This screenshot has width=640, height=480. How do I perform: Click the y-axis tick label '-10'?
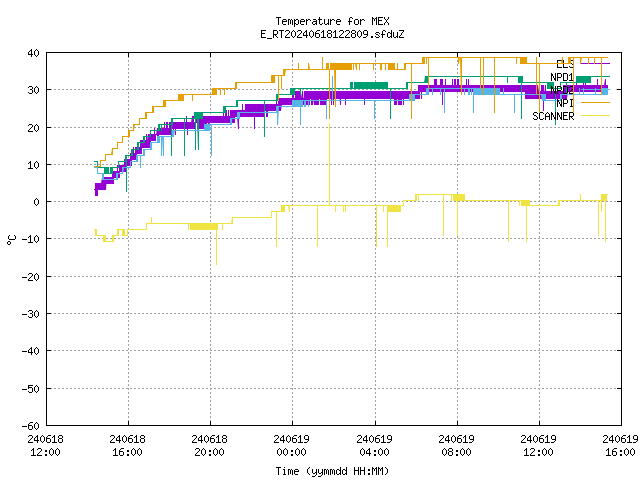coord(31,239)
